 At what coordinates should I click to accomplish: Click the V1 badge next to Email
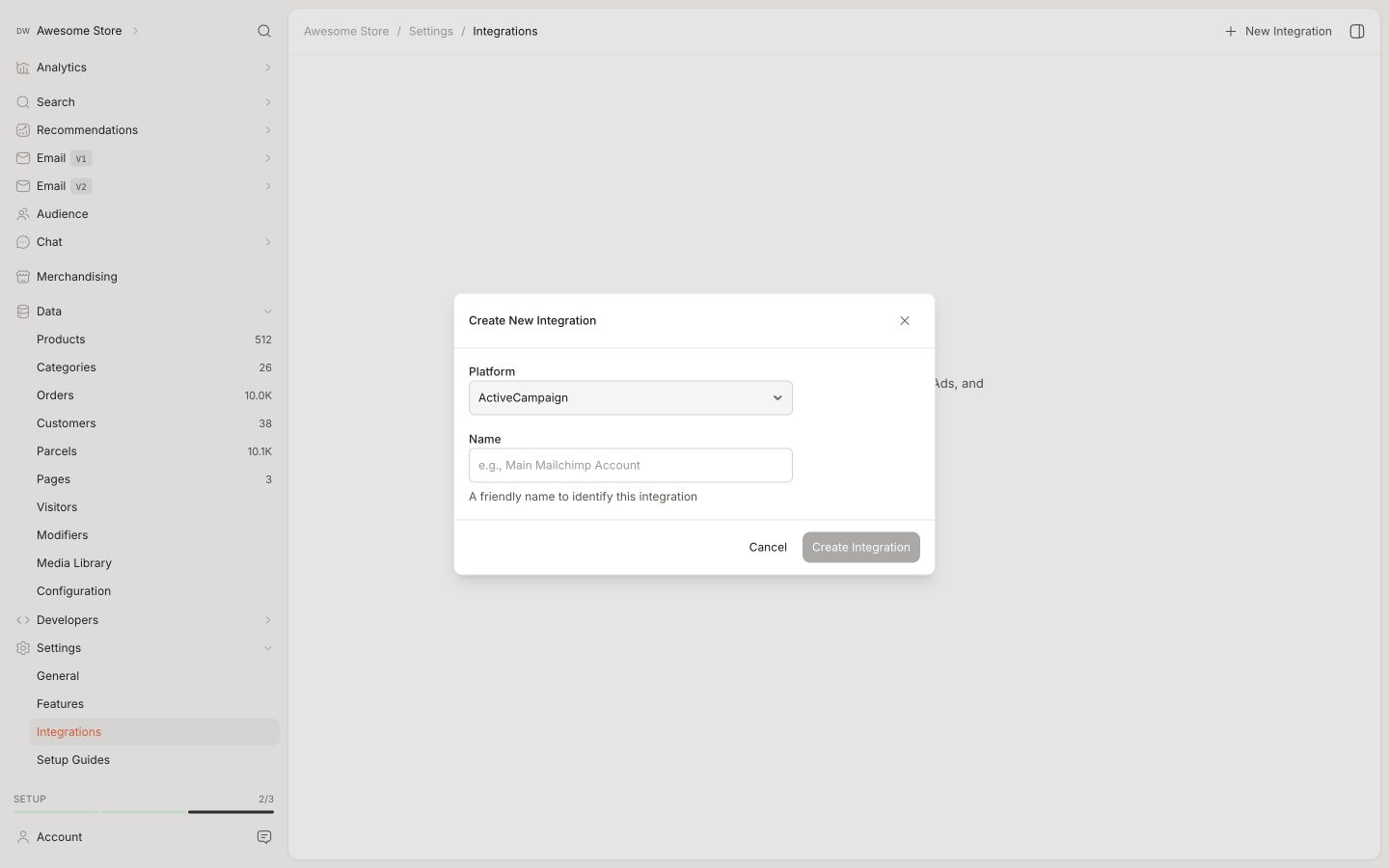pos(81,158)
